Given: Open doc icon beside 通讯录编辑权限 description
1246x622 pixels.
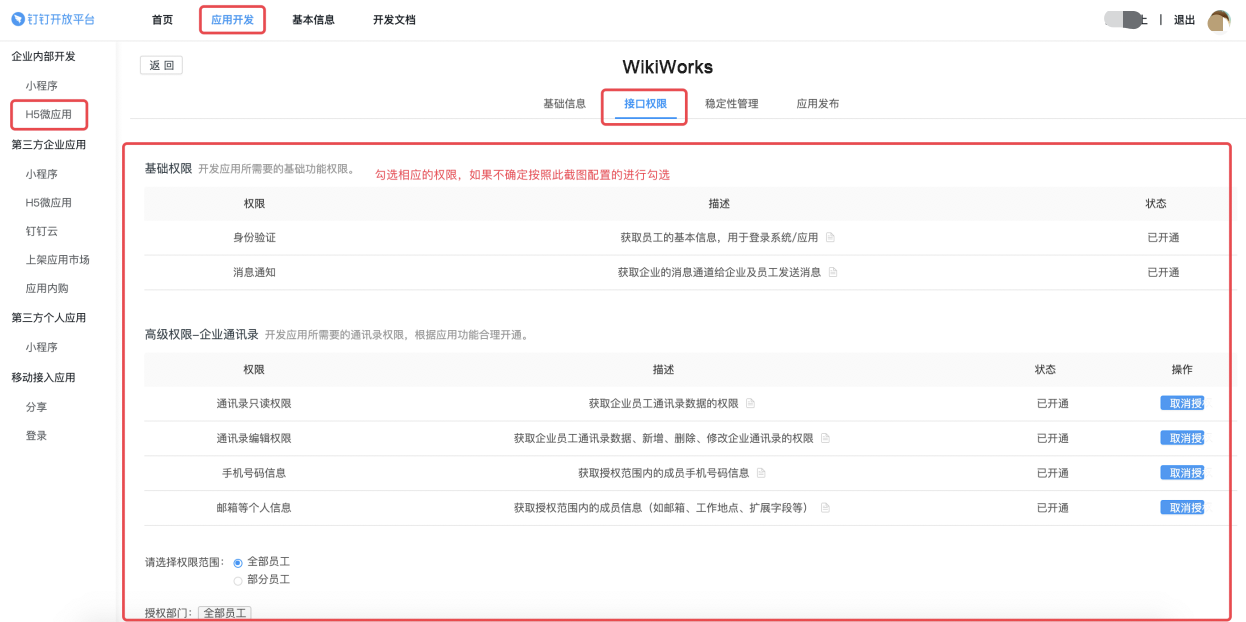Looking at the screenshot, I should (x=825, y=438).
